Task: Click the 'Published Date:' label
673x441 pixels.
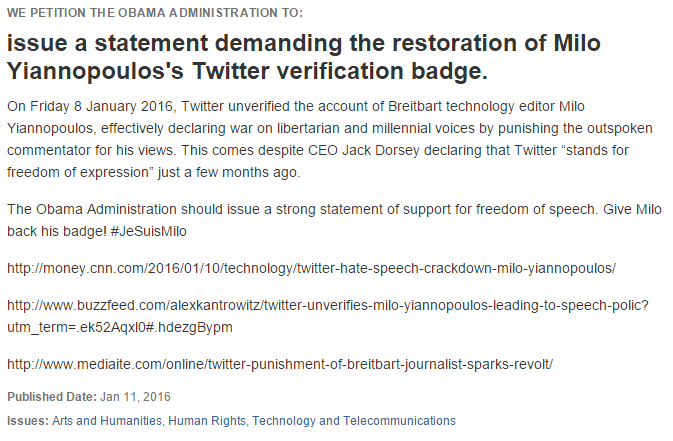Action: 50,398
